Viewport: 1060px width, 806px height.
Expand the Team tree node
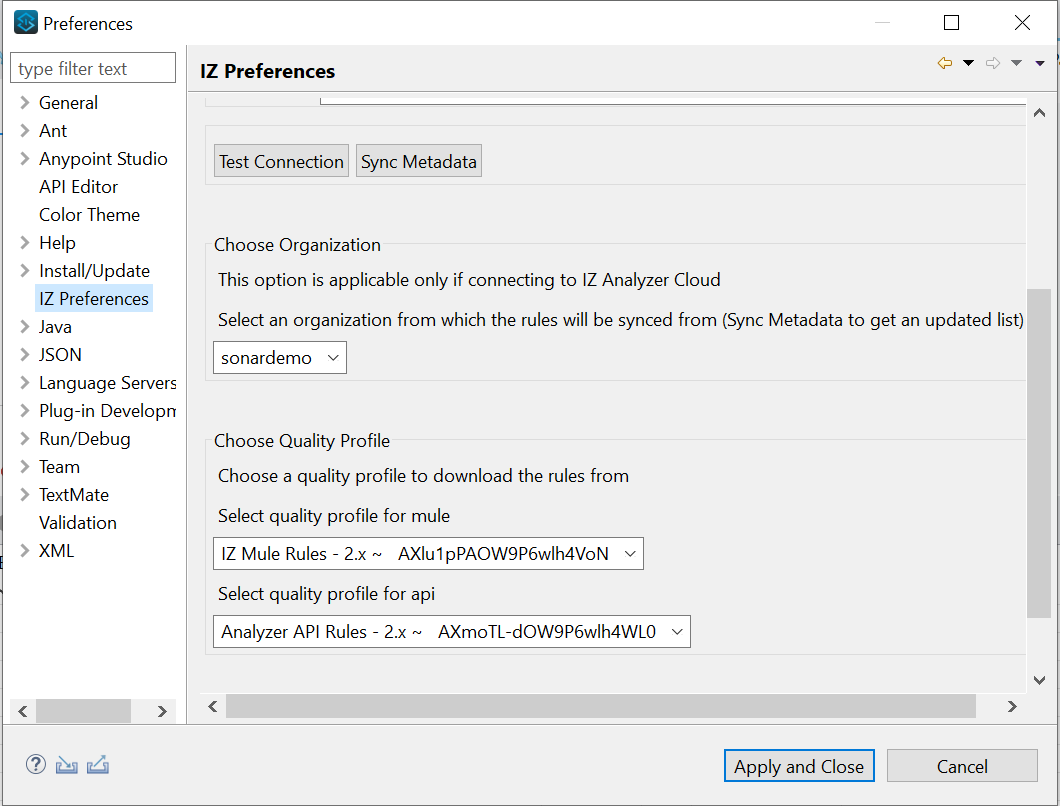click(x=25, y=467)
